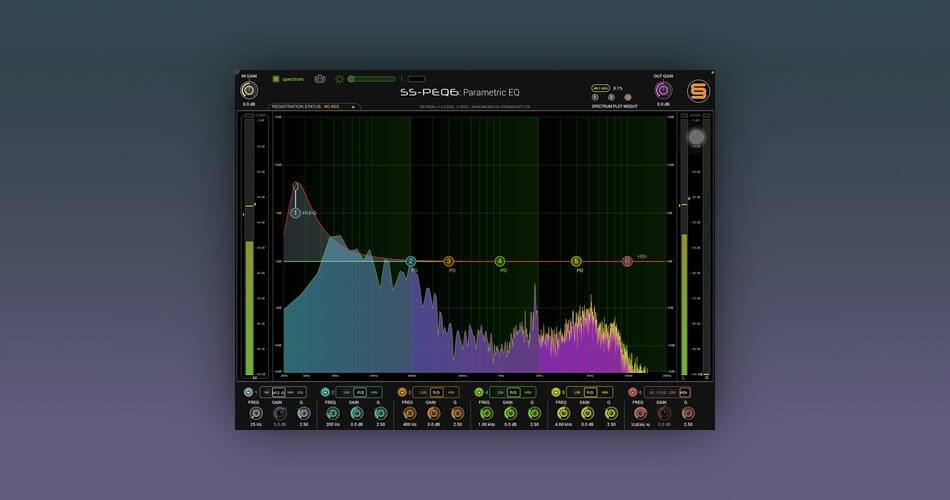Click band 4 Q knob

pos(534,413)
